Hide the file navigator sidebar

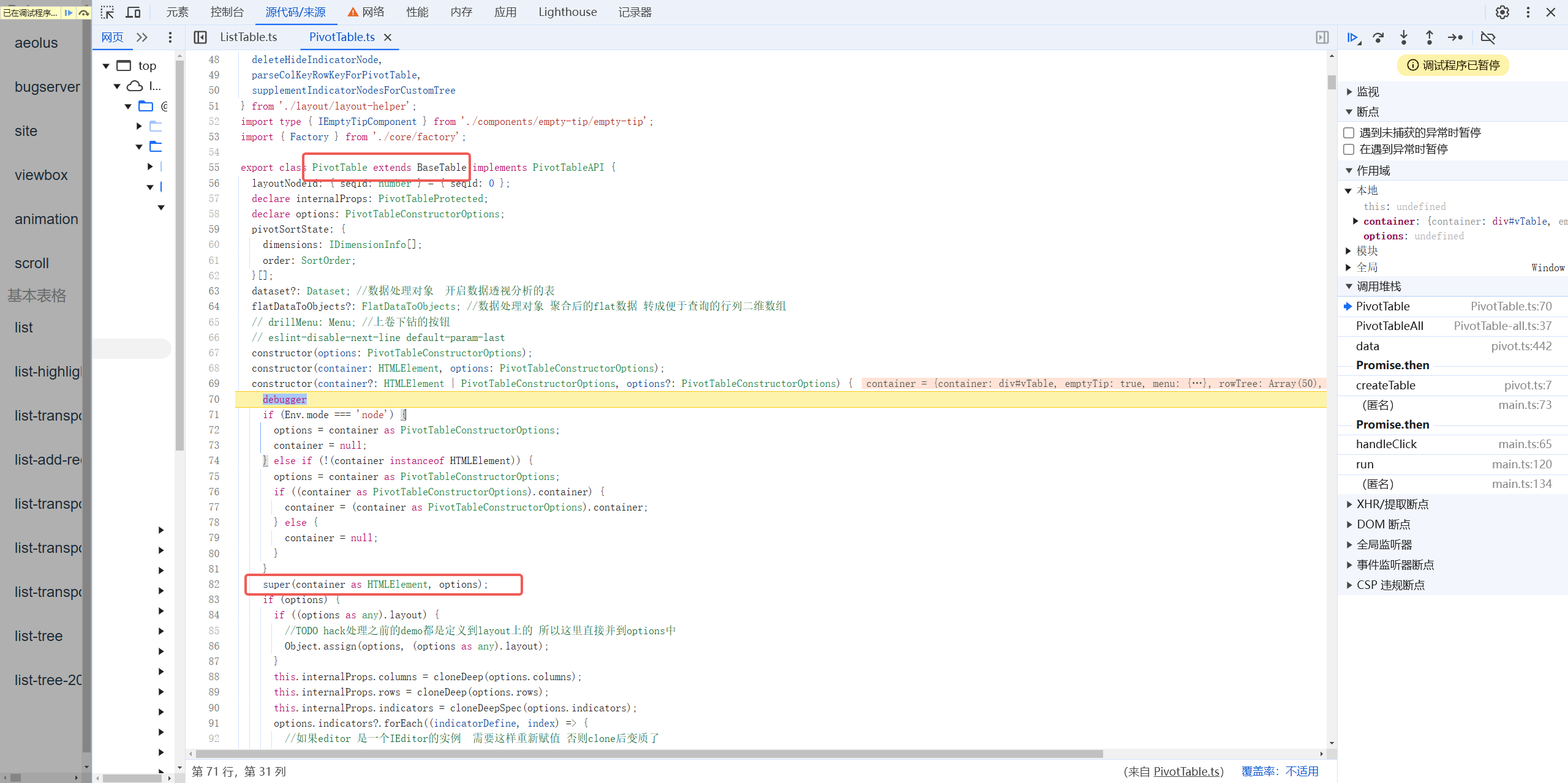200,37
